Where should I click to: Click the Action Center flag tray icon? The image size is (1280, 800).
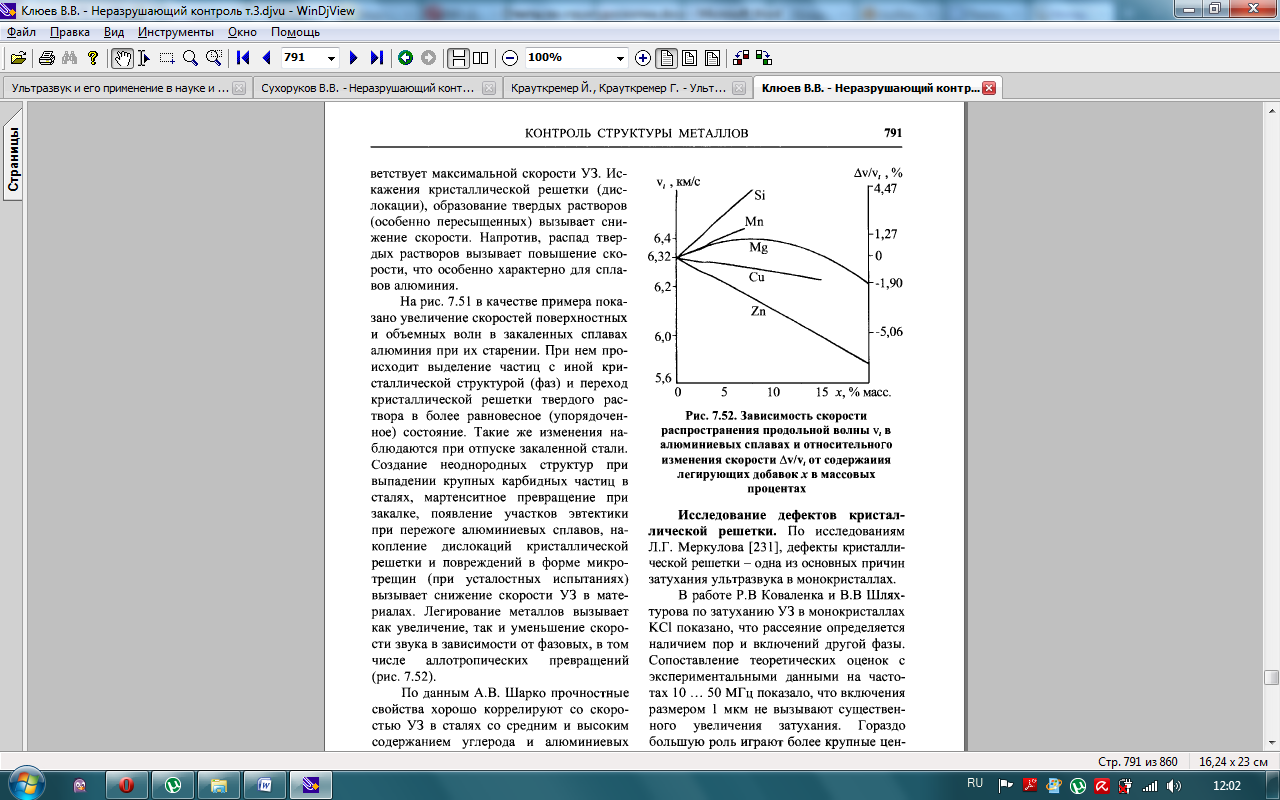coord(1006,785)
